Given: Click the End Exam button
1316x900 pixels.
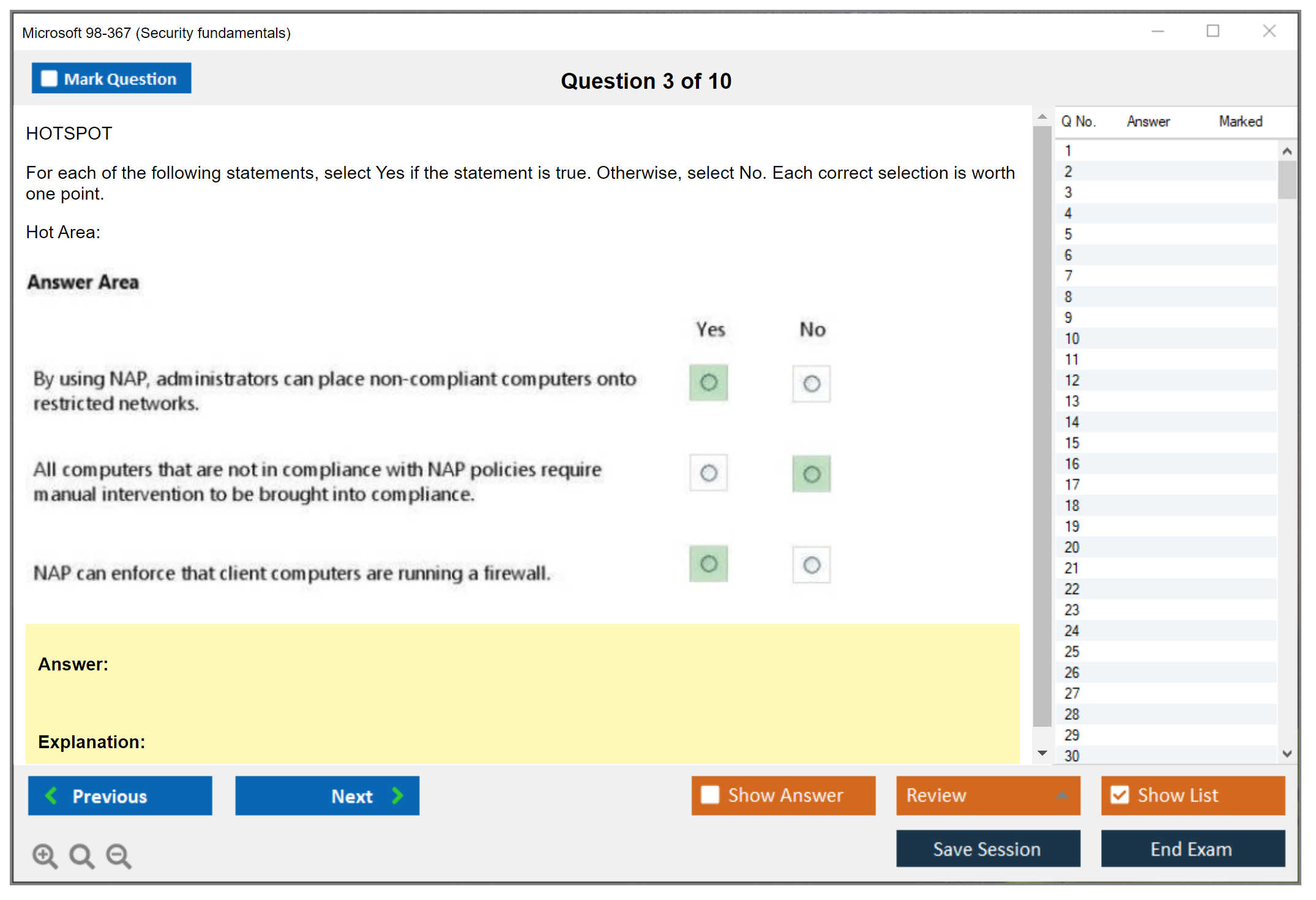Looking at the screenshot, I should coord(1192,849).
